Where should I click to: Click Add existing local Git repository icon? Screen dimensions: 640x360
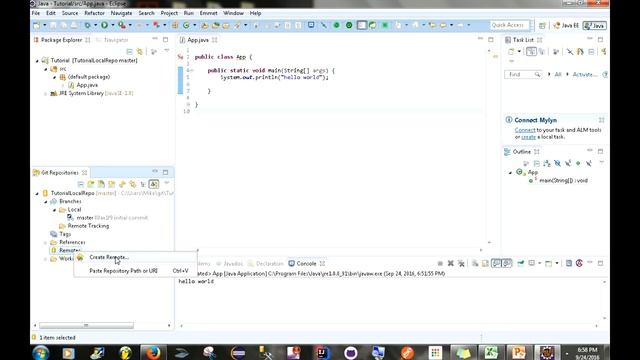click(91, 184)
